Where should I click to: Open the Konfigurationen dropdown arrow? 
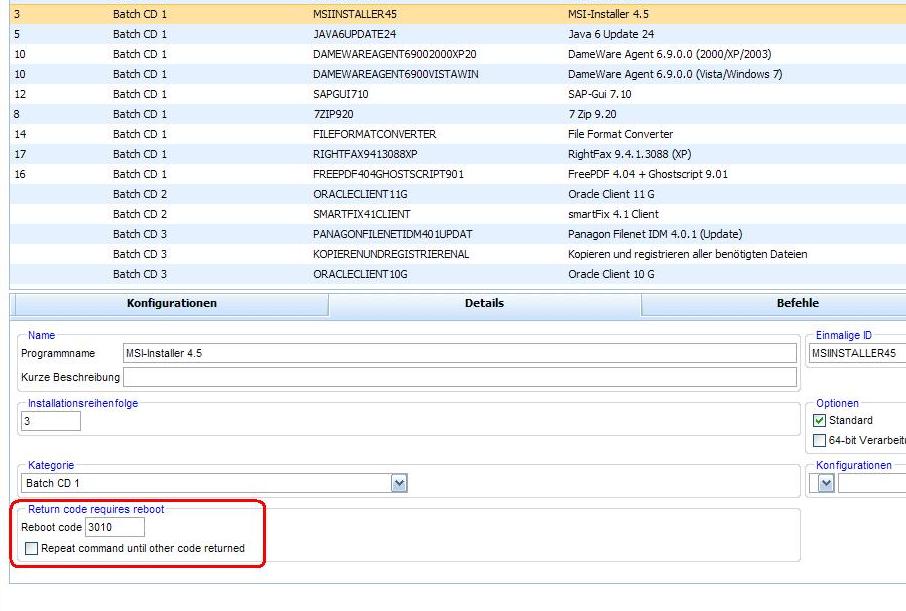coord(826,483)
